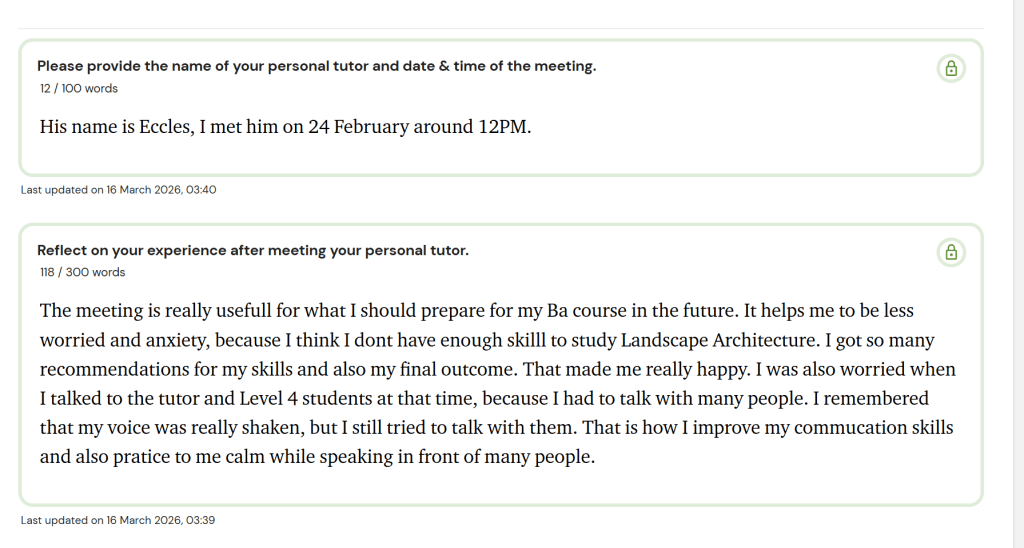This screenshot has height=548, width=1024.
Task: Click the 'Last updated' timestamp showing 03:39
Action: coord(118,520)
